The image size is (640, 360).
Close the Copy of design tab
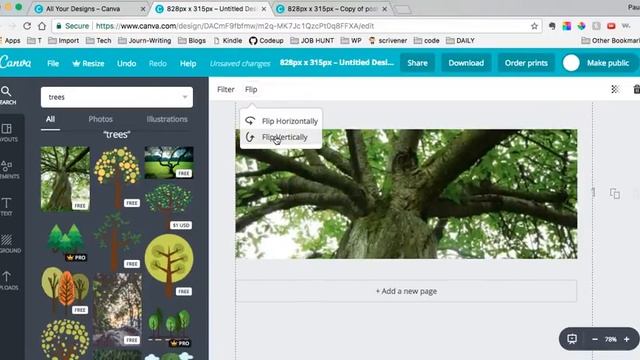pyautogui.click(x=384, y=9)
